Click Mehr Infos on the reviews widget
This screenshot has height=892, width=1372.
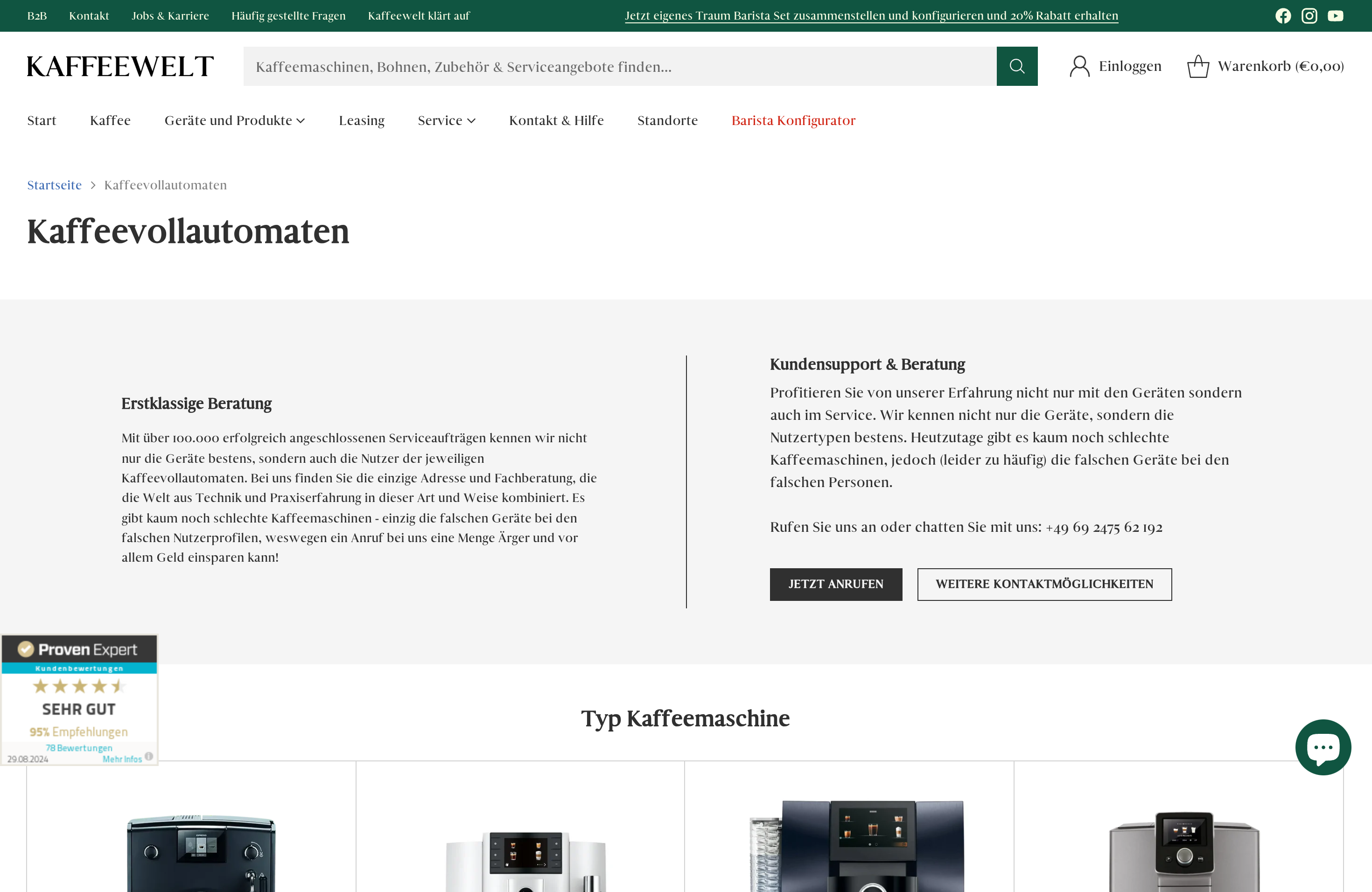click(122, 759)
